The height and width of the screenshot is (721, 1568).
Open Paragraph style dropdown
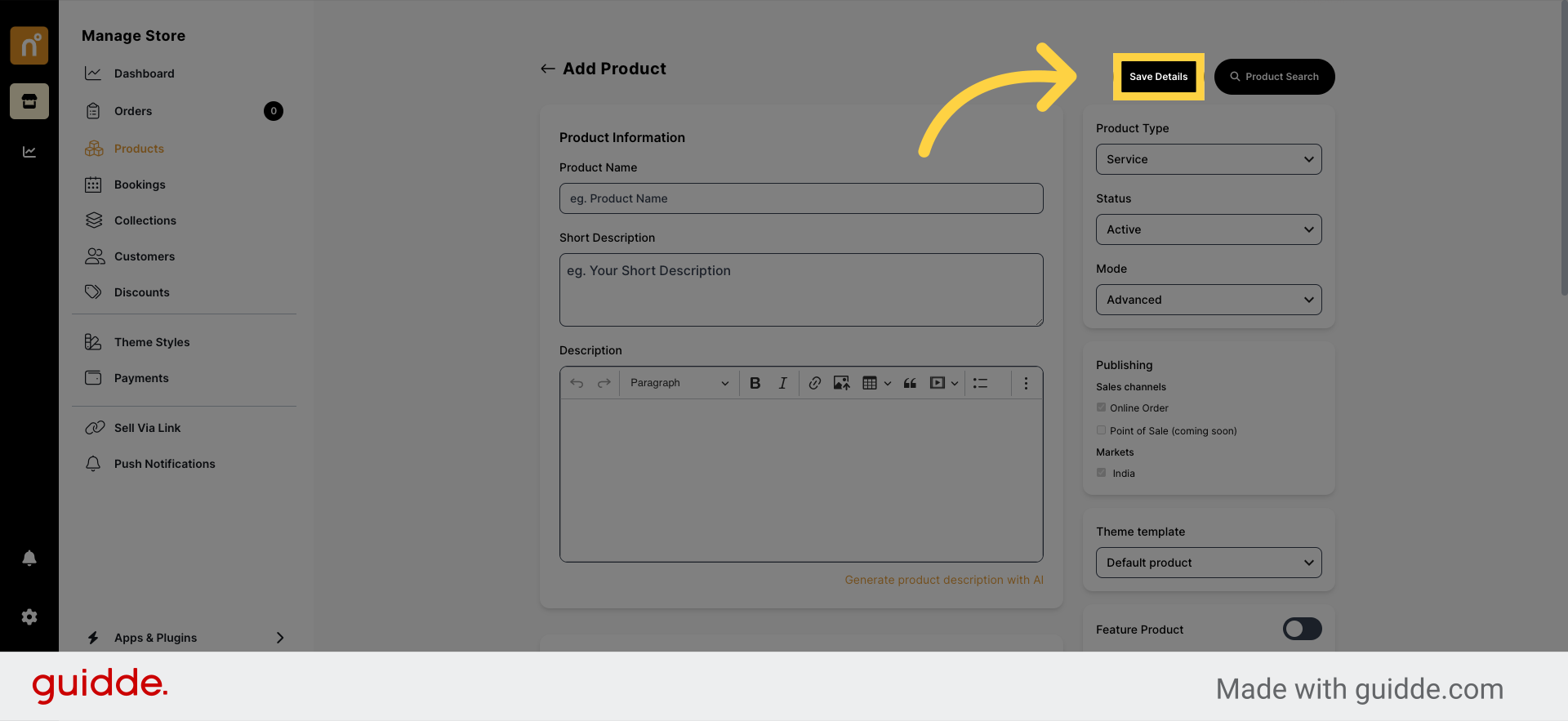pos(679,383)
